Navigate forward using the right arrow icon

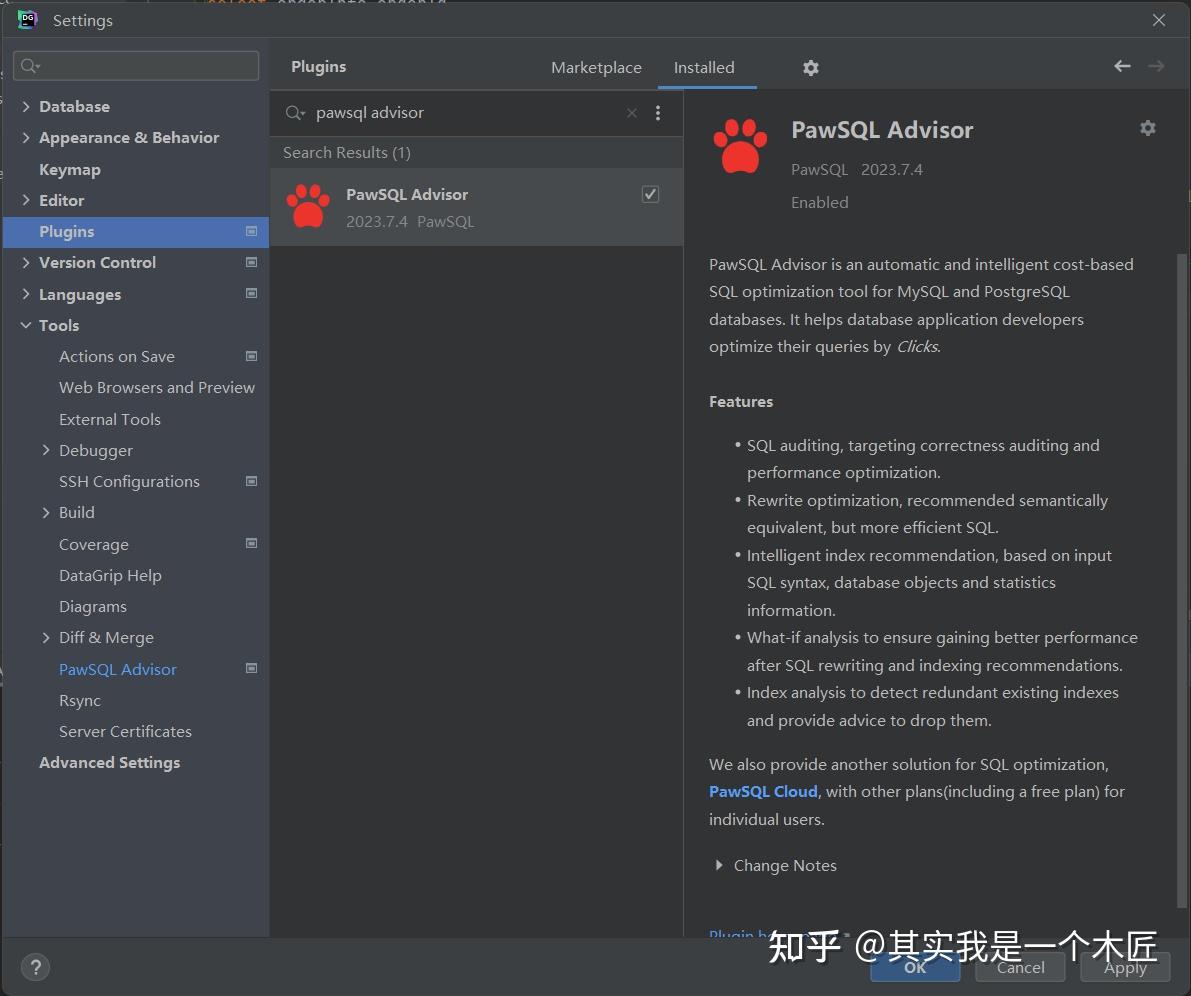coord(1157,65)
